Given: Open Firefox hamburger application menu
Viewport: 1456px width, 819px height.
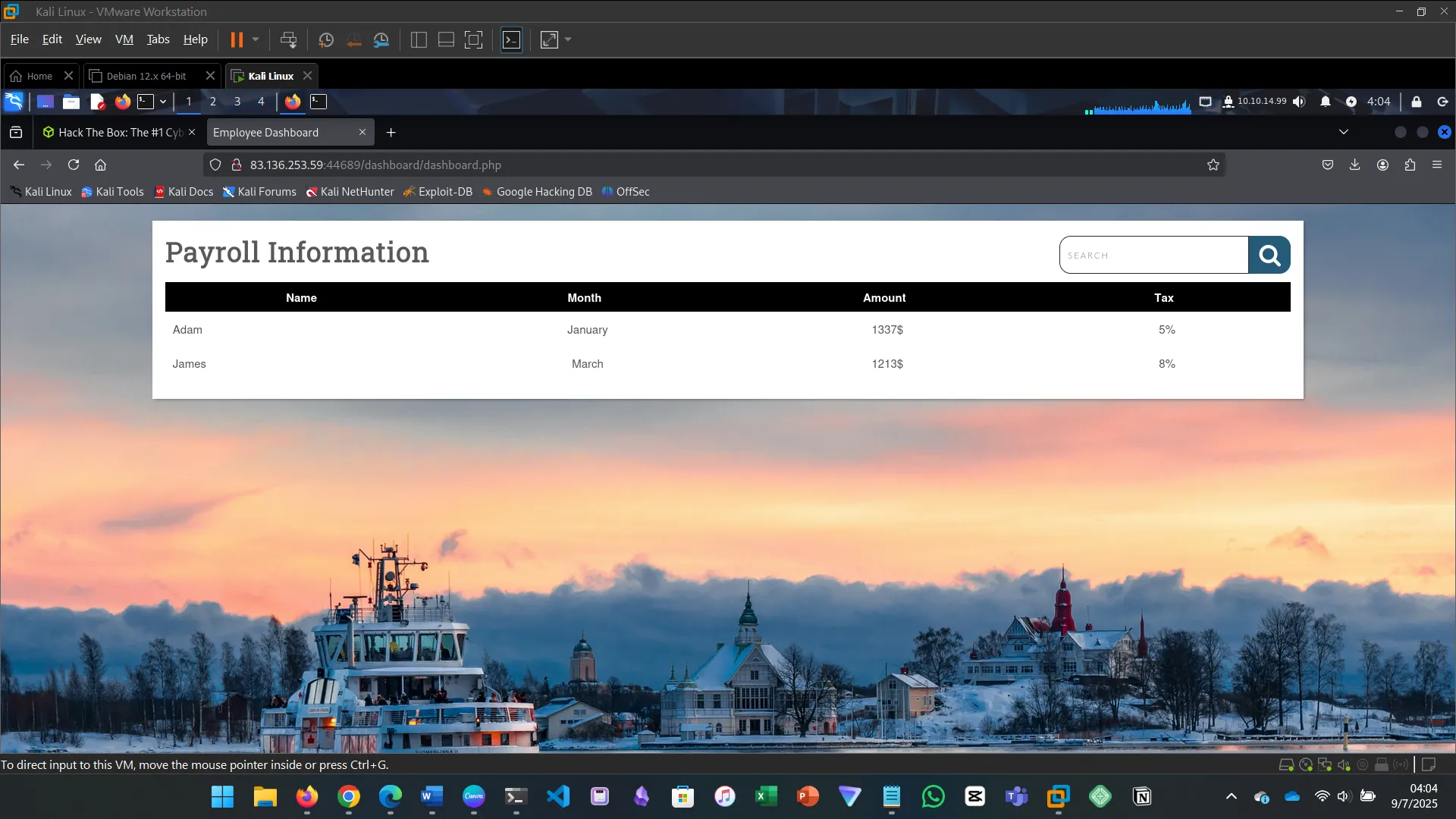Looking at the screenshot, I should click(x=1437, y=165).
